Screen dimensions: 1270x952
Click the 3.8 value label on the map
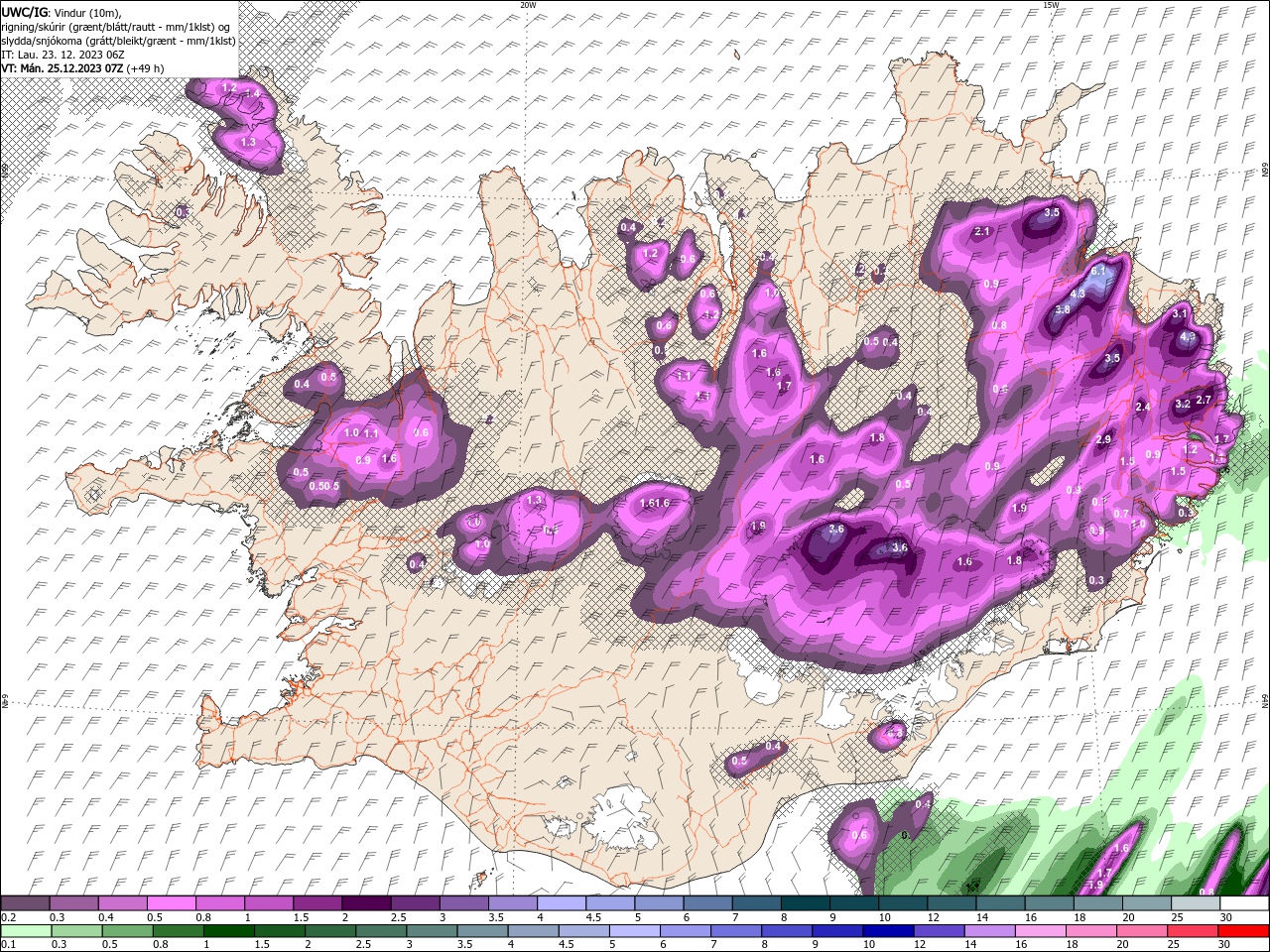coord(1062,309)
